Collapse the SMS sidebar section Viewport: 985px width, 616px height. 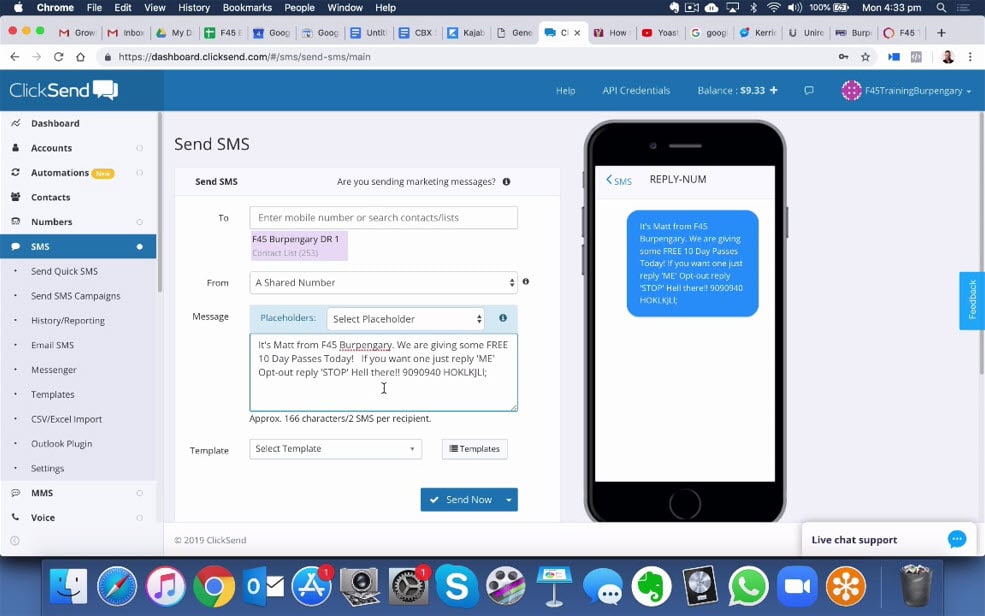click(x=78, y=247)
